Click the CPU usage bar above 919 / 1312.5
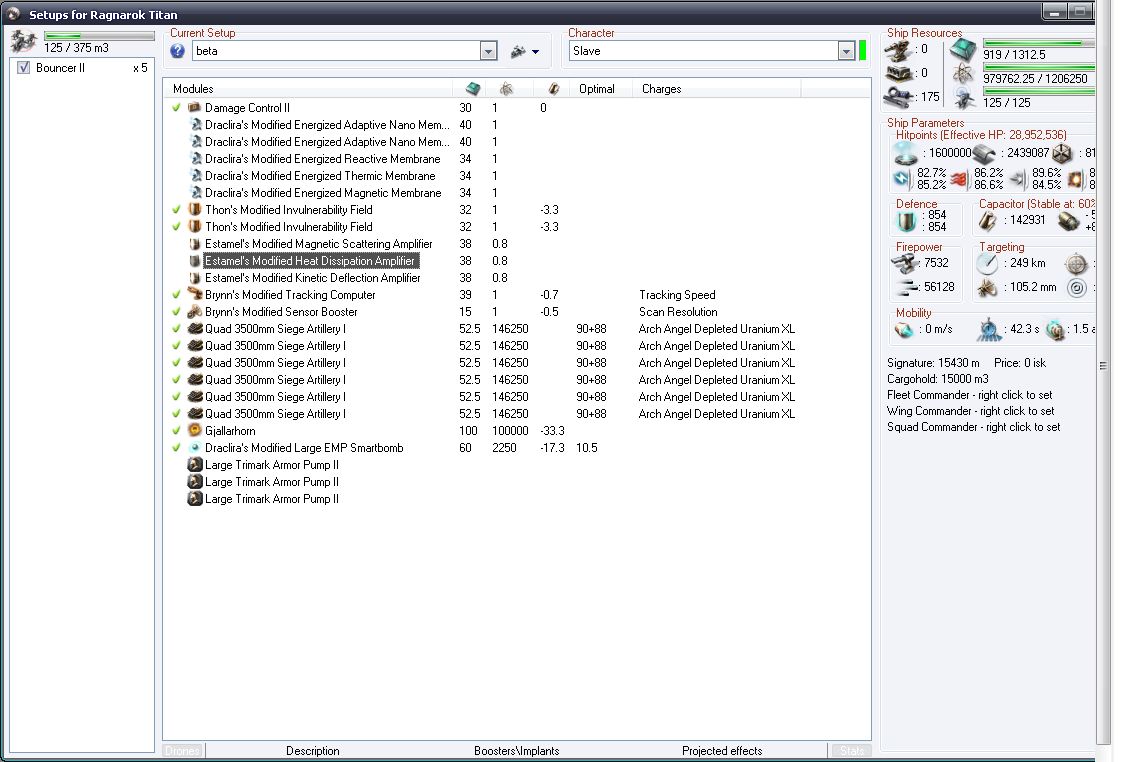 click(1039, 43)
